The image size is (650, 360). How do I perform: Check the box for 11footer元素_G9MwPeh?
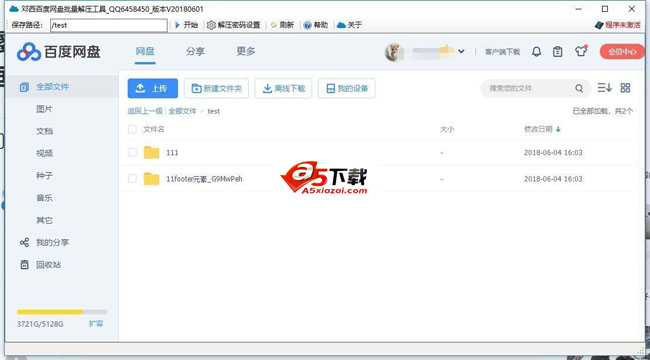132,179
